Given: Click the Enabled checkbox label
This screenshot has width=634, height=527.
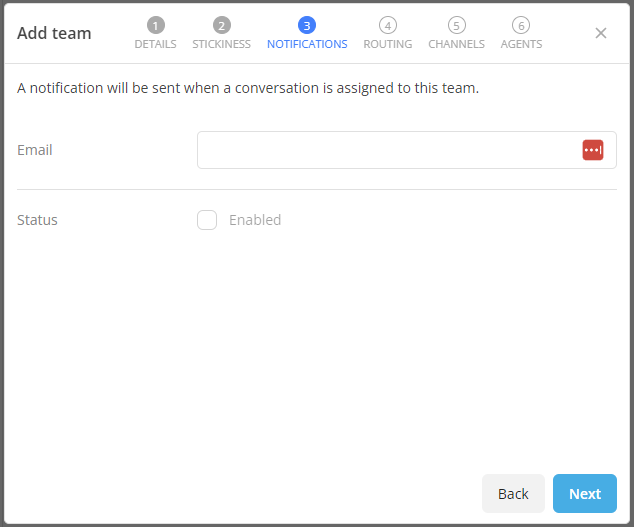Looking at the screenshot, I should coord(255,220).
